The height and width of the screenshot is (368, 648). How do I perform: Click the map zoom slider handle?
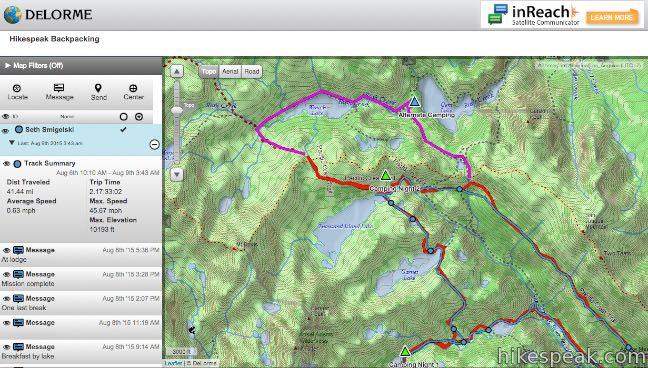tap(177, 110)
